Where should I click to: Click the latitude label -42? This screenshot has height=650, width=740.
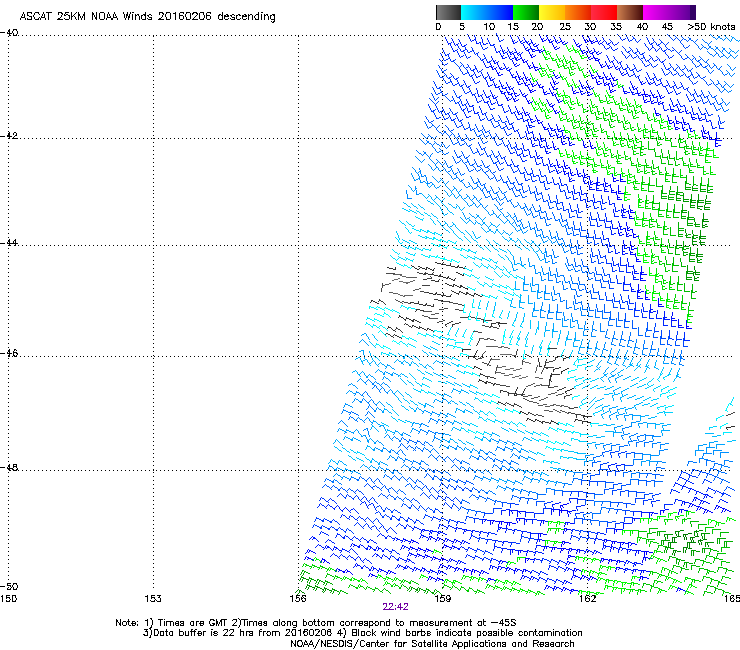(x=9, y=135)
